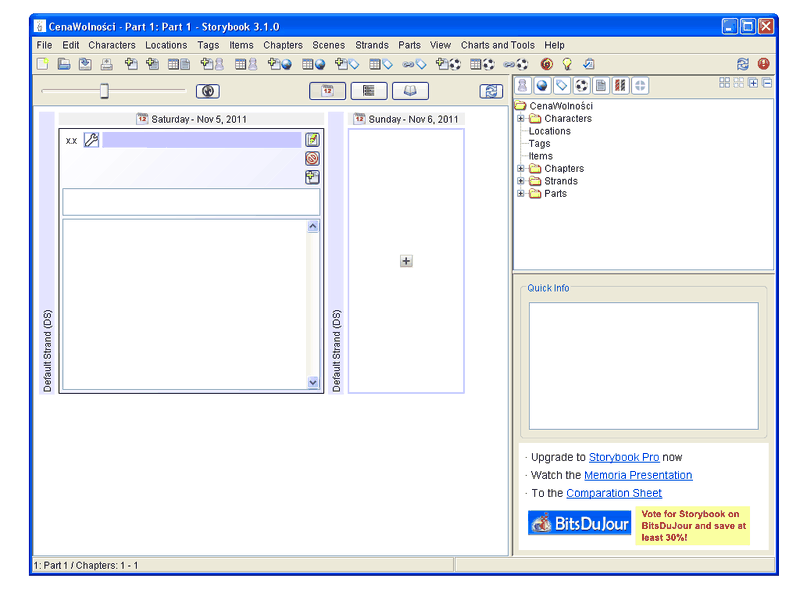
Task: Open the Characters menu
Action: pos(112,45)
